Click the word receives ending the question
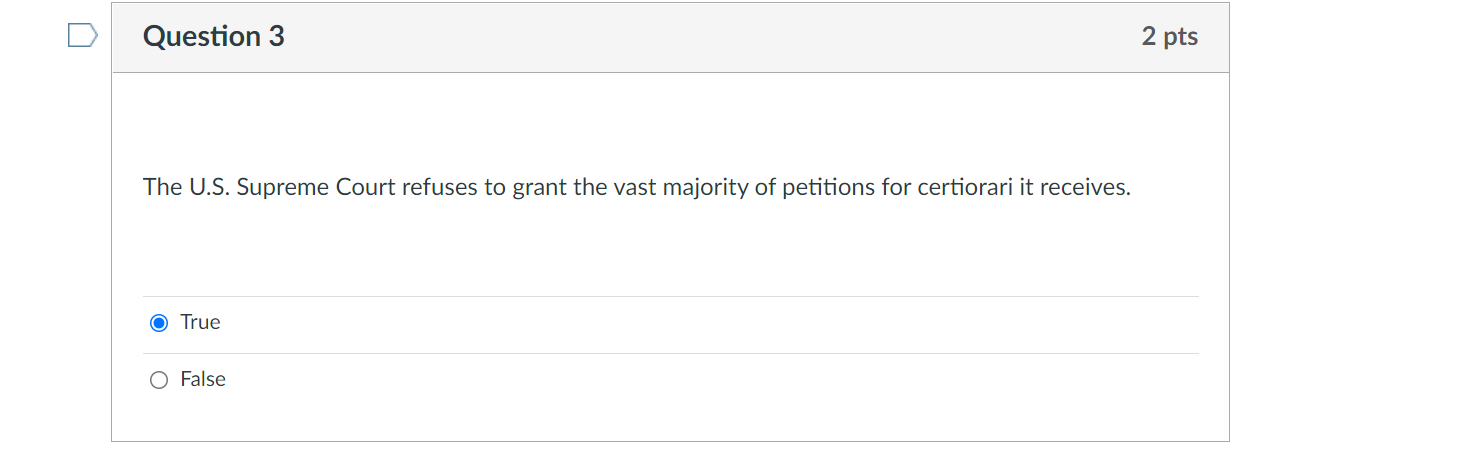Screen dimensions: 1465x472 (x=1085, y=188)
